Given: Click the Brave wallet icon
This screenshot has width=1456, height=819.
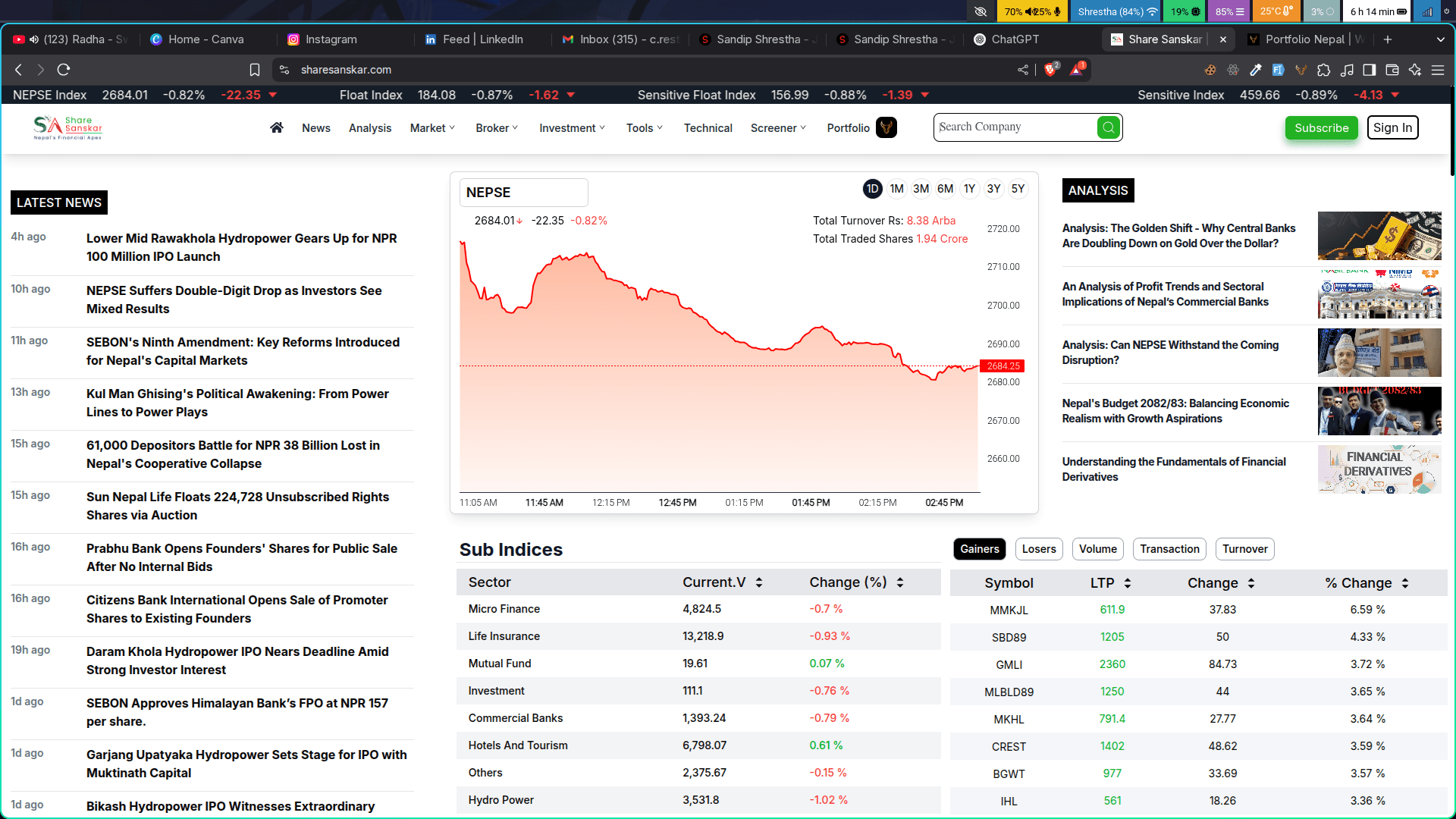Looking at the screenshot, I should pyautogui.click(x=1392, y=70).
